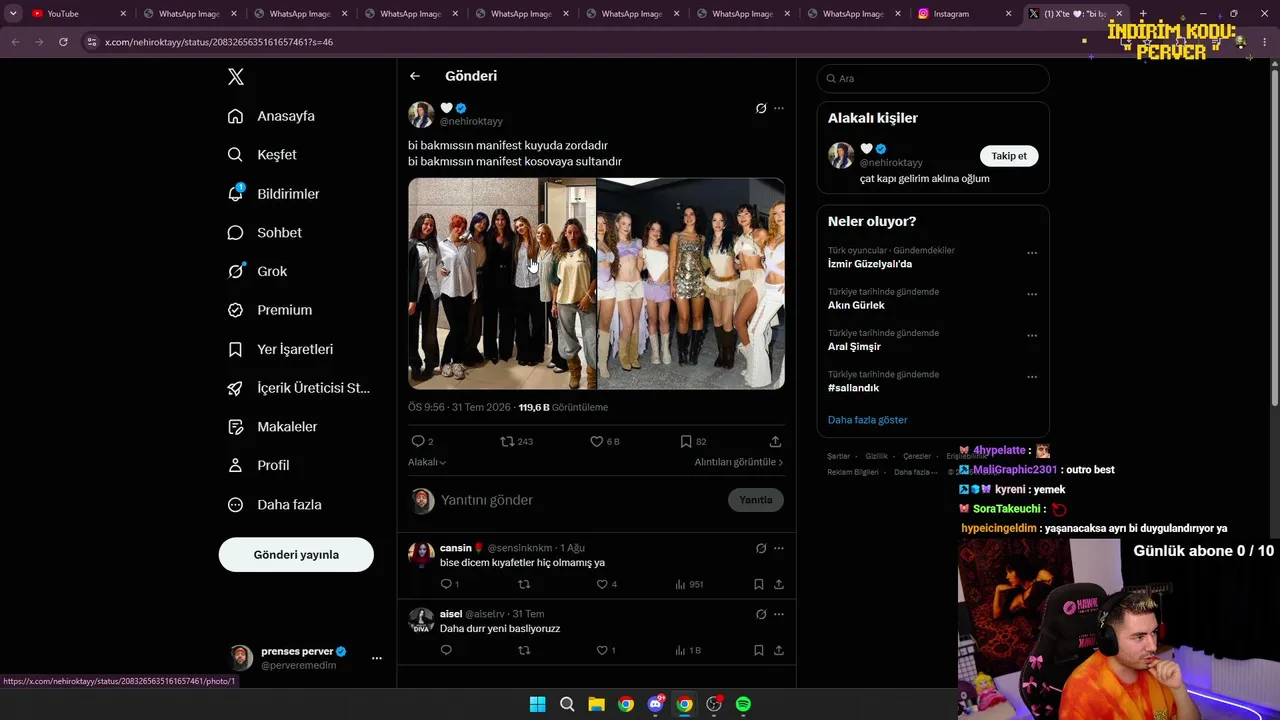Open a new browser tab
The image size is (1280, 720).
[x=1143, y=14]
